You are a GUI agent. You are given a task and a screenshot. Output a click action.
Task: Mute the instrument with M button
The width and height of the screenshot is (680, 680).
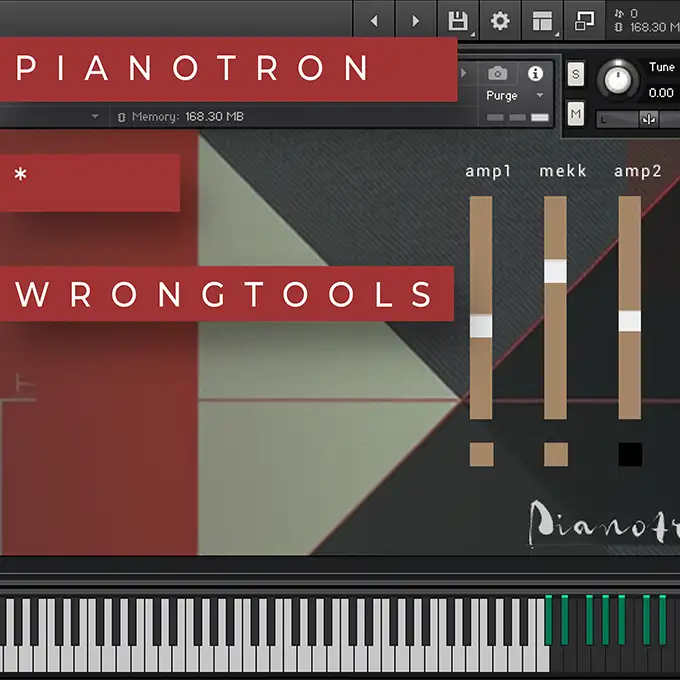tap(576, 114)
